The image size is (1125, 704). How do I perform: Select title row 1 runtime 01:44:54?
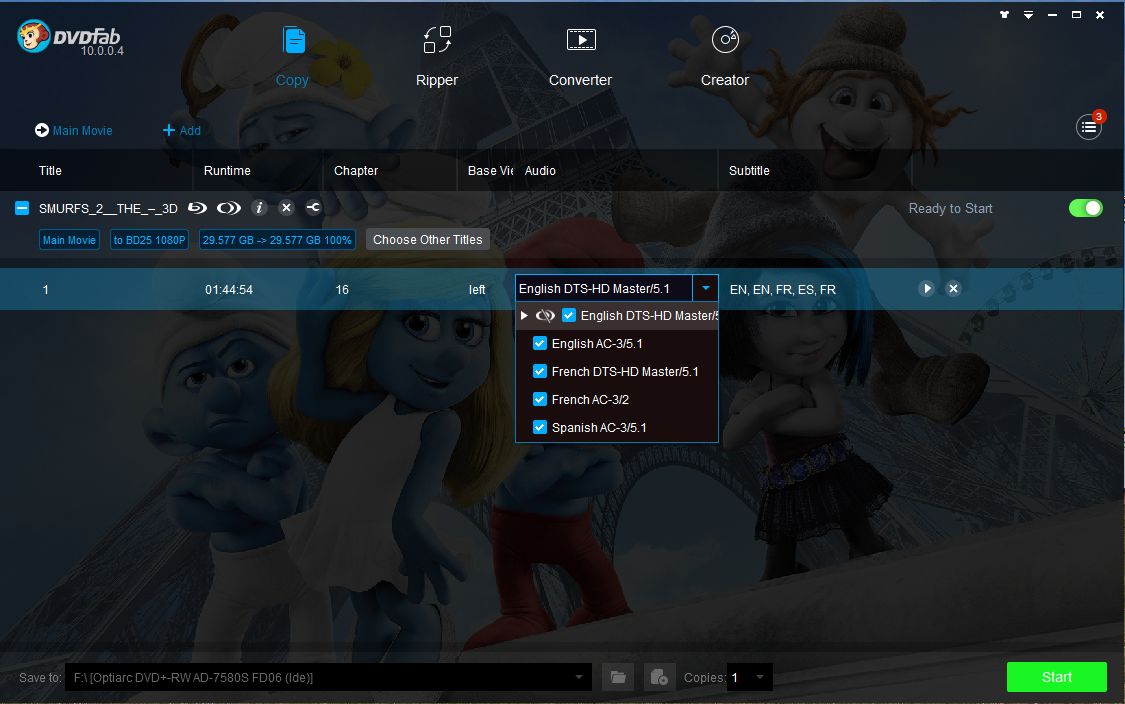(x=229, y=290)
